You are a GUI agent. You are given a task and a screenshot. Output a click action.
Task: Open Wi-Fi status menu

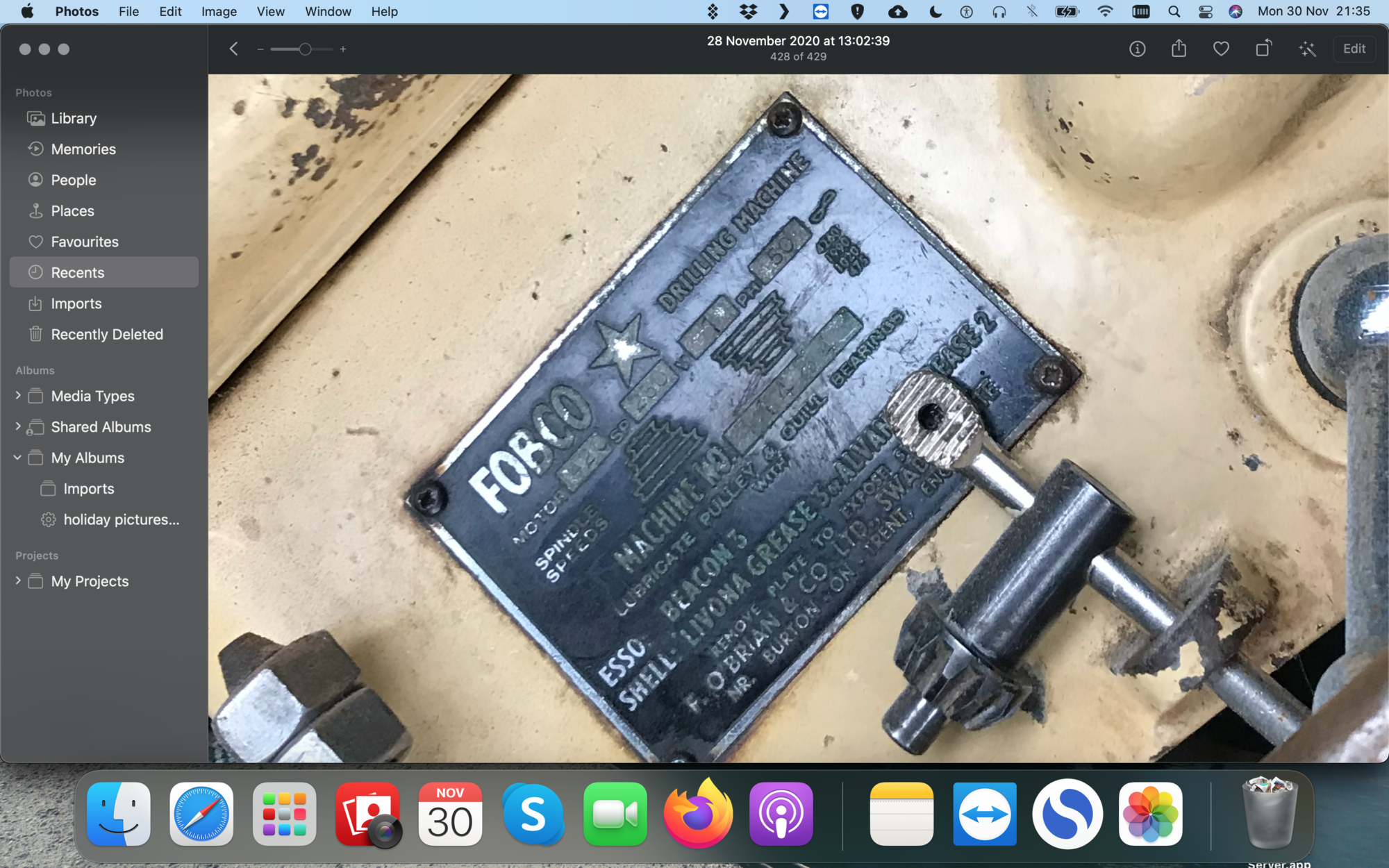1105,11
